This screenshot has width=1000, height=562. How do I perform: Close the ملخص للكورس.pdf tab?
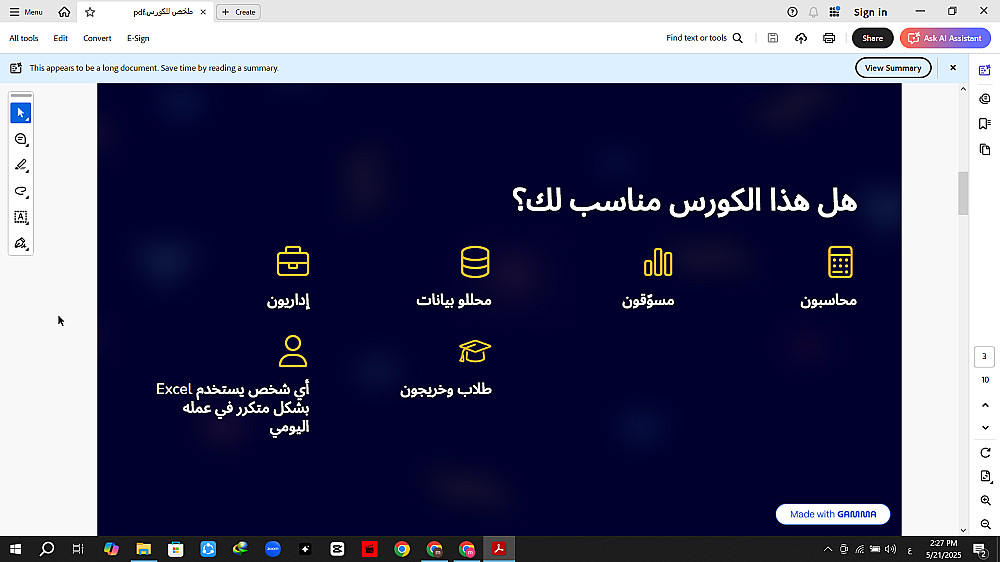(203, 12)
